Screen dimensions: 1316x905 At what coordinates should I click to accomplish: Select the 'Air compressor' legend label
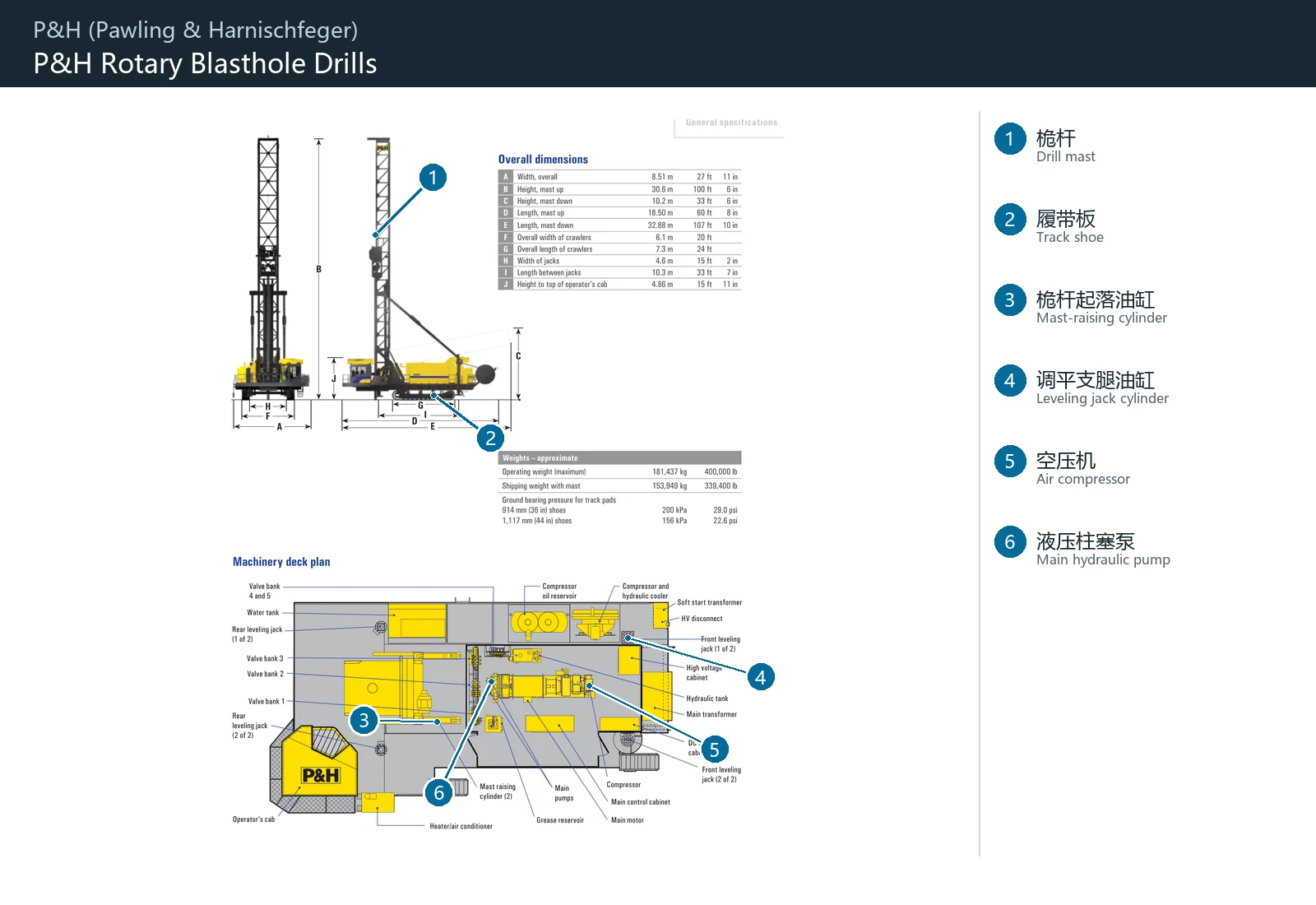pyautogui.click(x=1083, y=480)
